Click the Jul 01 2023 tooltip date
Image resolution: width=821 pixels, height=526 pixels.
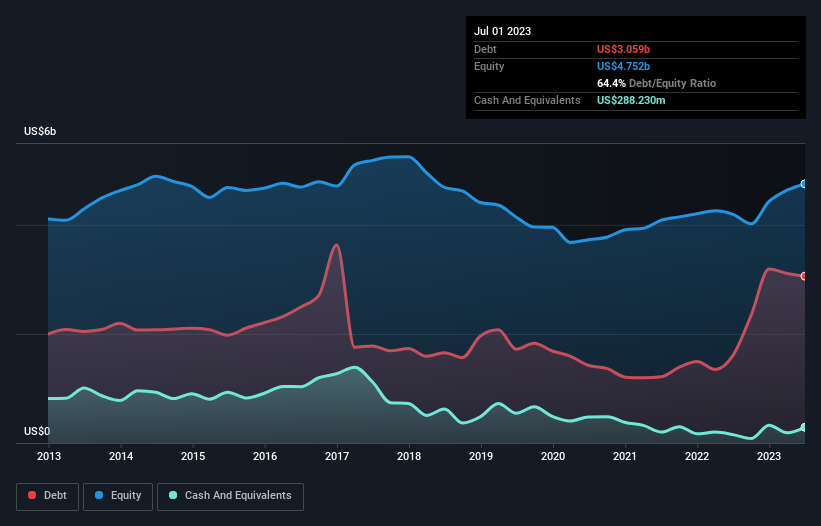[x=502, y=31]
